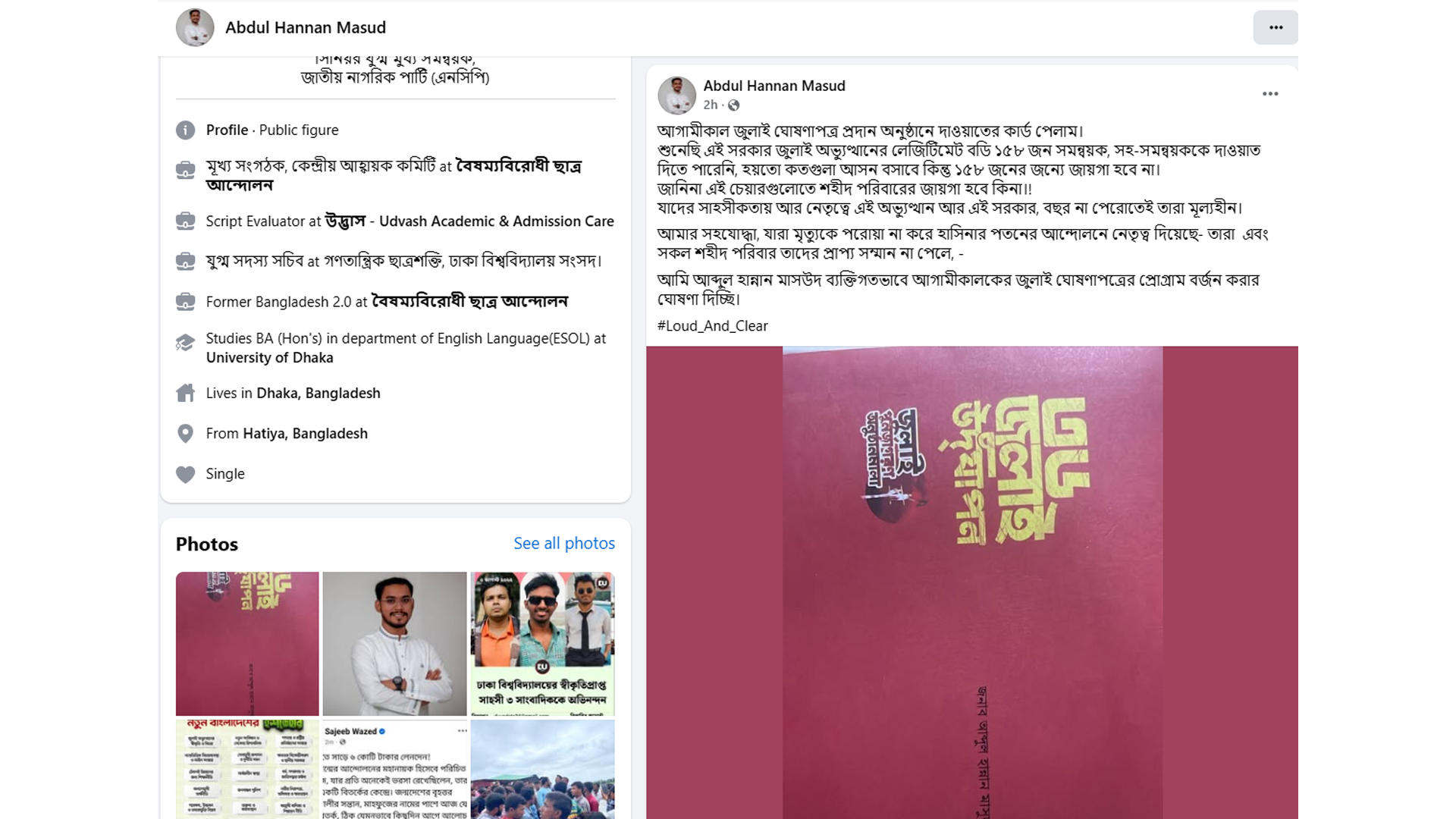Open the man in white shirt photo thumbnail
The width and height of the screenshot is (1456, 819).
(394, 644)
